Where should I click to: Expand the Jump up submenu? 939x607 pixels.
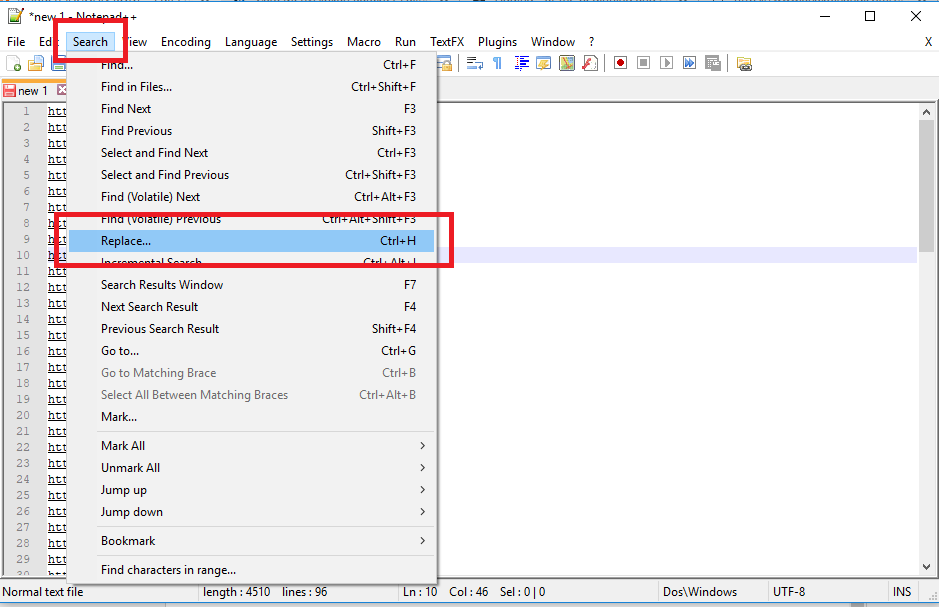[252, 490]
